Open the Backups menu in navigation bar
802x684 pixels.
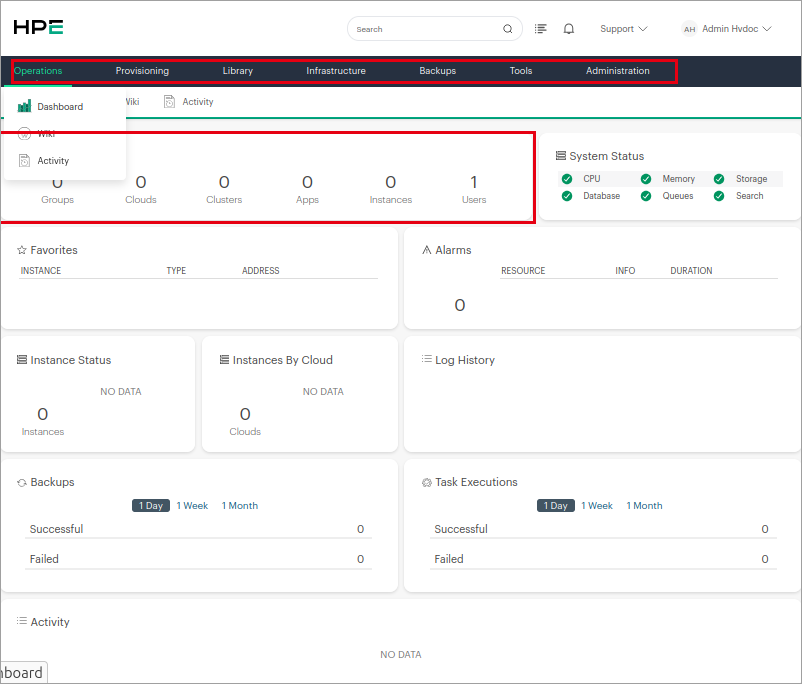coord(437,71)
